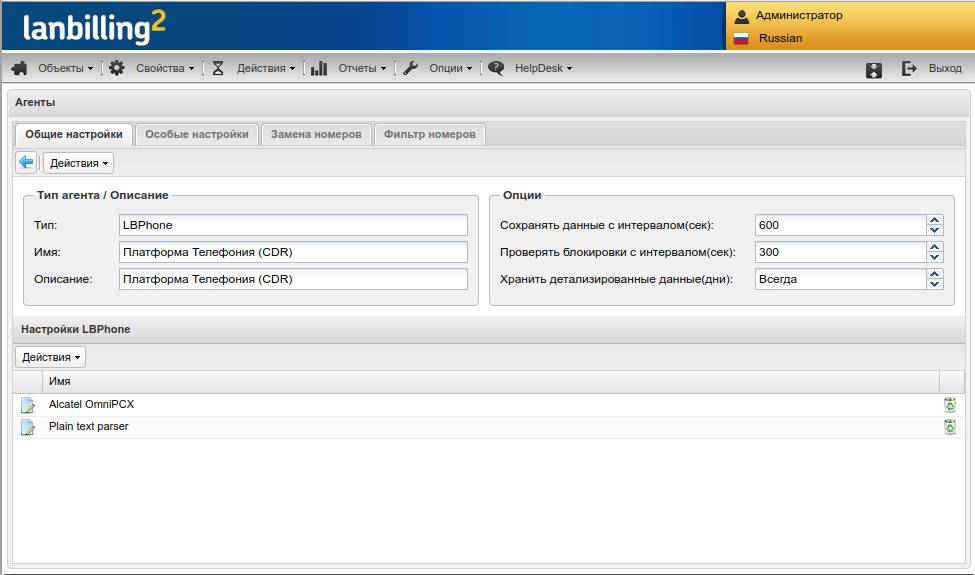Click the Администратор user icon
This screenshot has width=975, height=575.
pos(741,16)
